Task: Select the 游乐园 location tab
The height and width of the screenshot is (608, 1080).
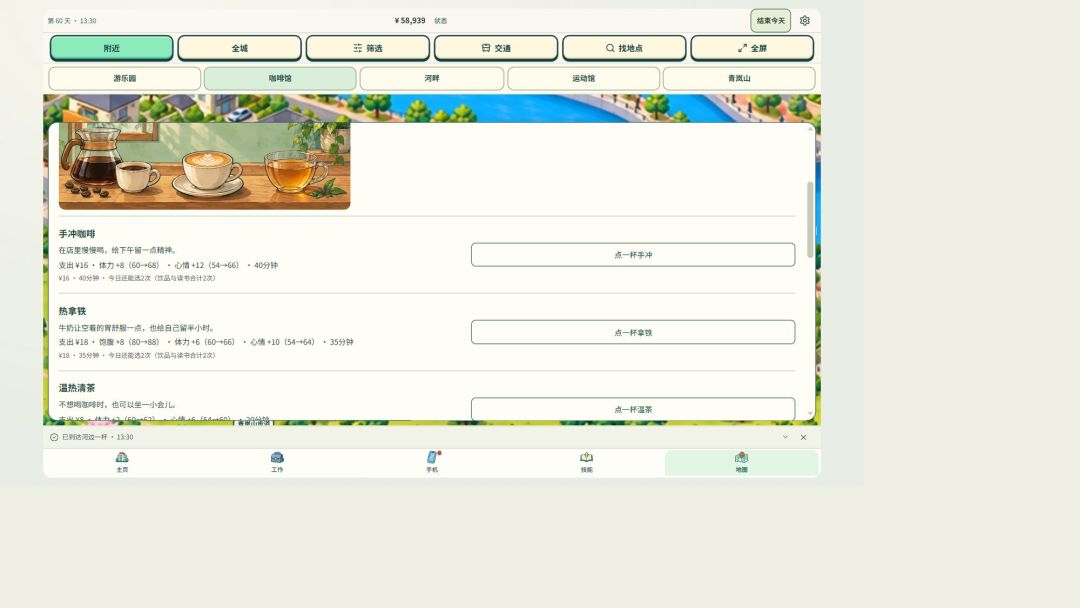Action: [x=125, y=78]
